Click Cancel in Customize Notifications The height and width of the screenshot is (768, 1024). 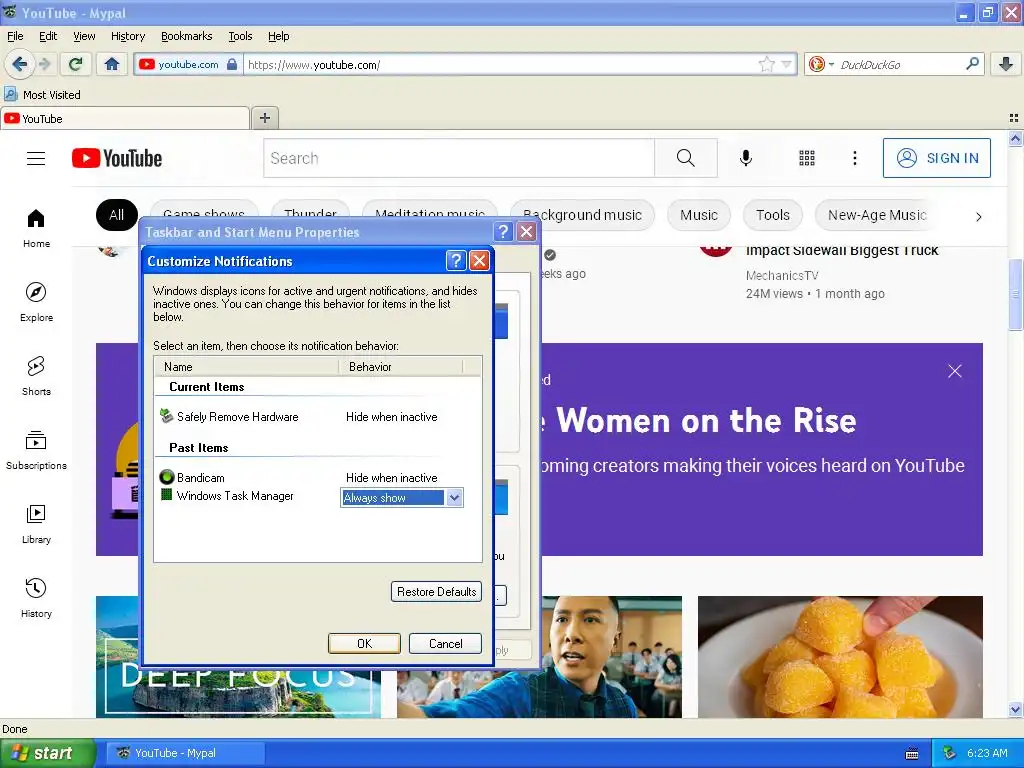point(445,643)
